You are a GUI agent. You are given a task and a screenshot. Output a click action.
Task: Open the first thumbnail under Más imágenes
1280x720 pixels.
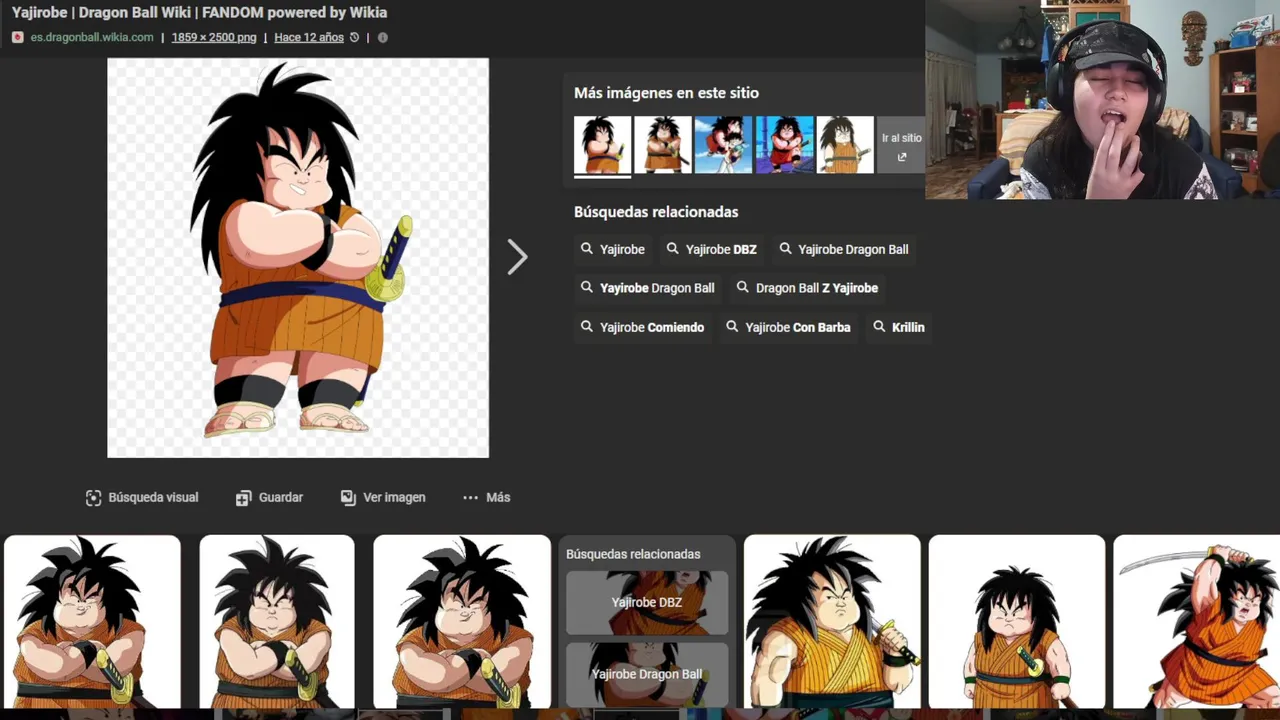pyautogui.click(x=602, y=145)
